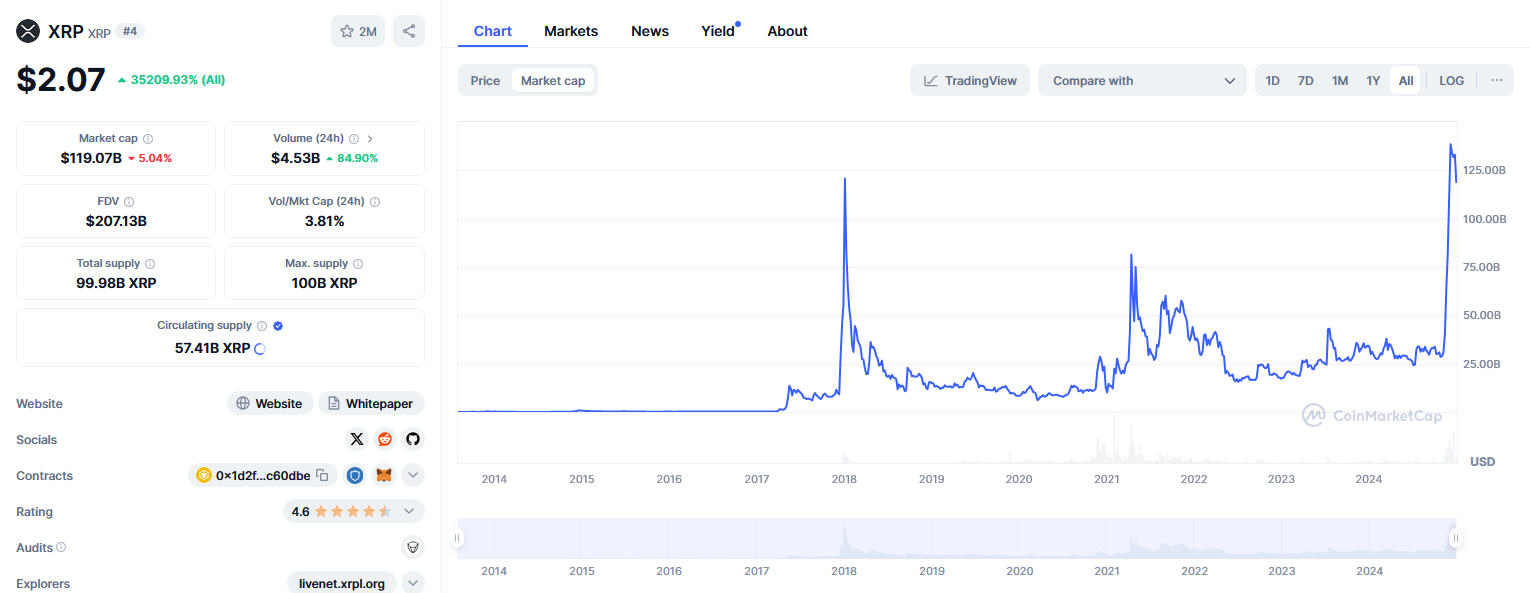Click the info icon beside FDV

[x=129, y=201]
